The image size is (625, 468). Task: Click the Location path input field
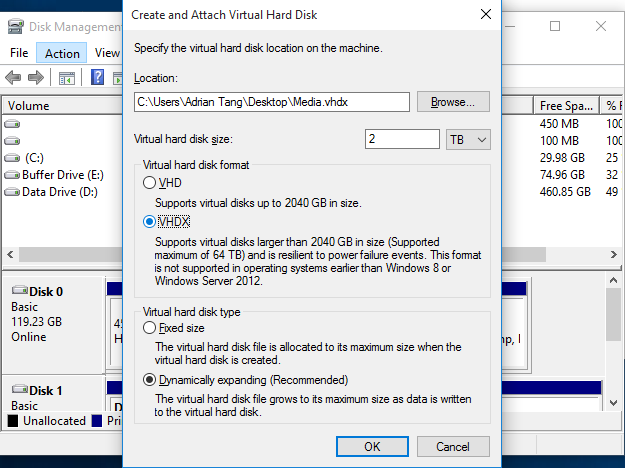272,102
